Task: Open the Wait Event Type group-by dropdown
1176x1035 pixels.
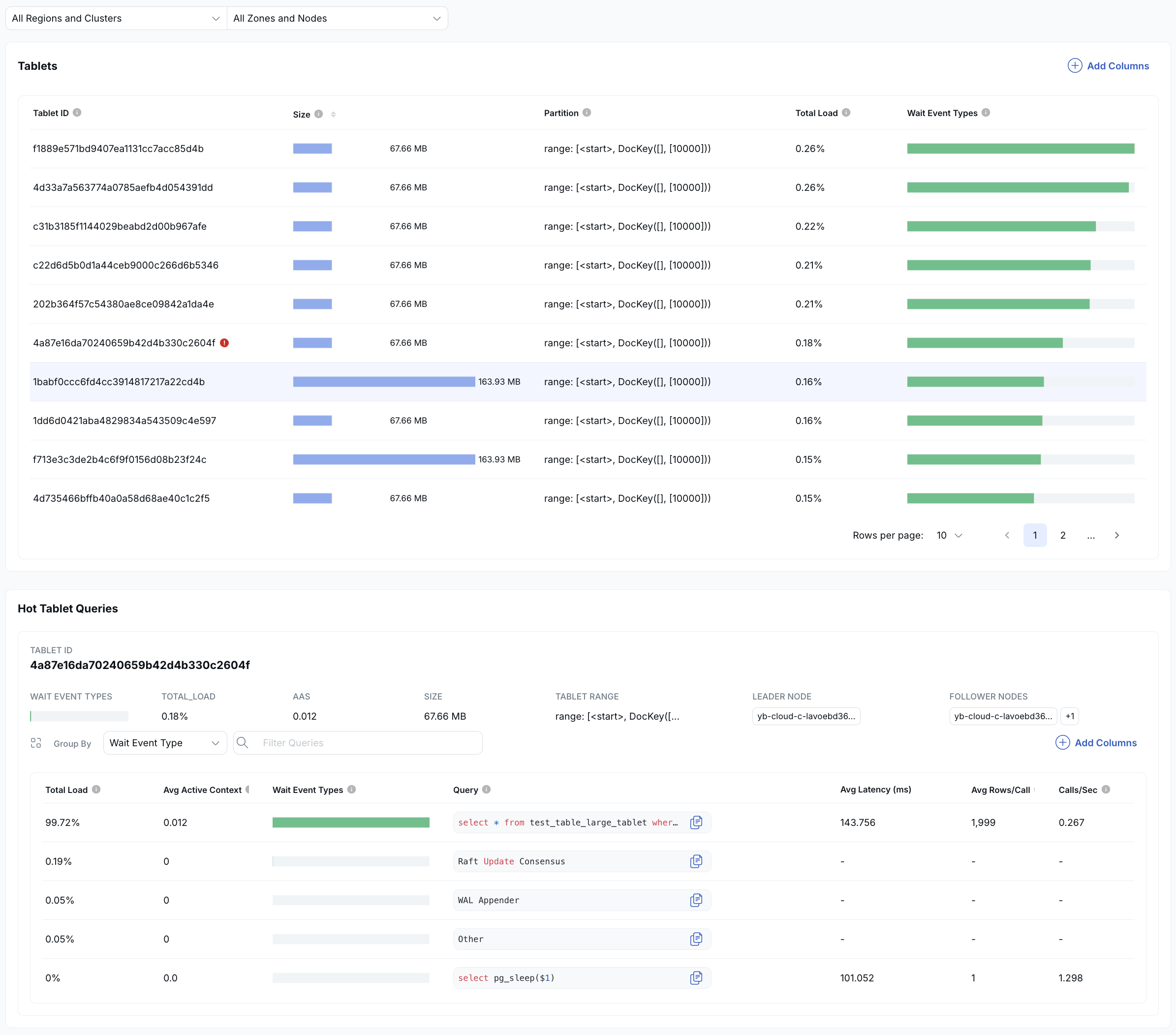Action: (x=164, y=743)
